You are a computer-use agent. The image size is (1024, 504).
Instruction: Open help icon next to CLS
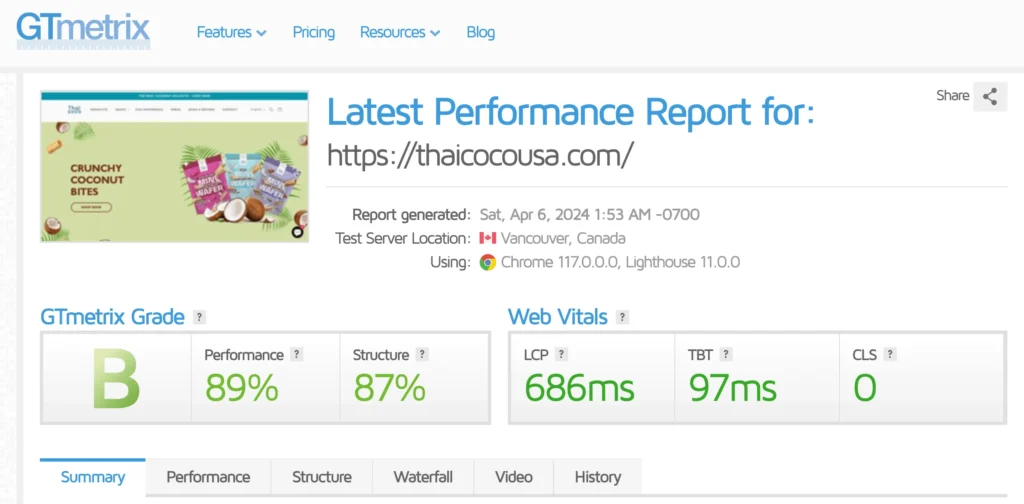(x=890, y=354)
